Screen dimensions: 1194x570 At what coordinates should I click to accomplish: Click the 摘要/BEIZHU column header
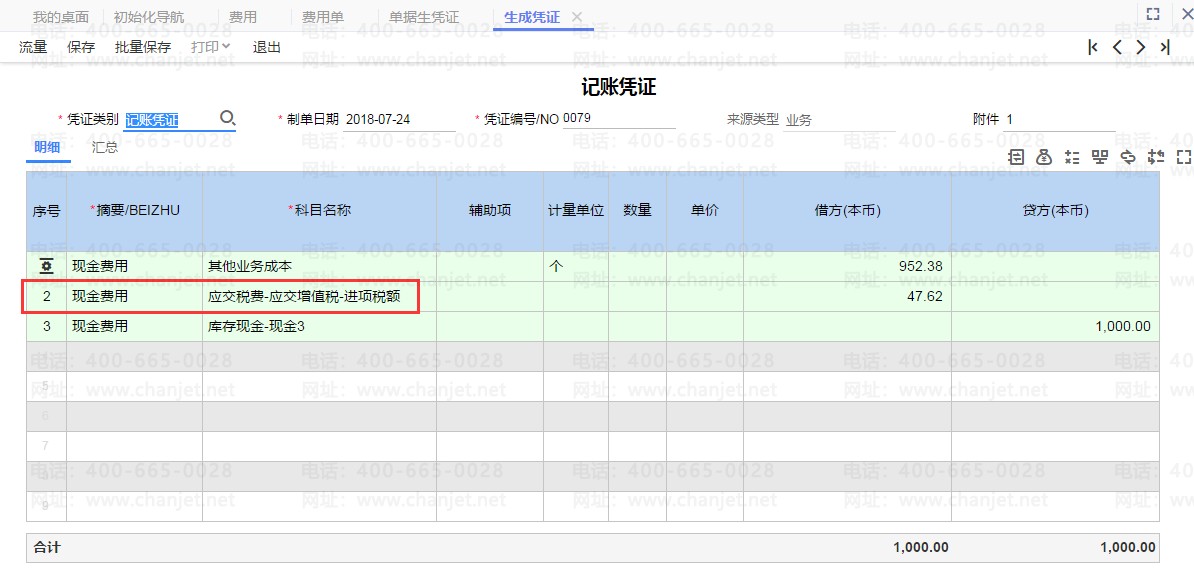coord(134,211)
